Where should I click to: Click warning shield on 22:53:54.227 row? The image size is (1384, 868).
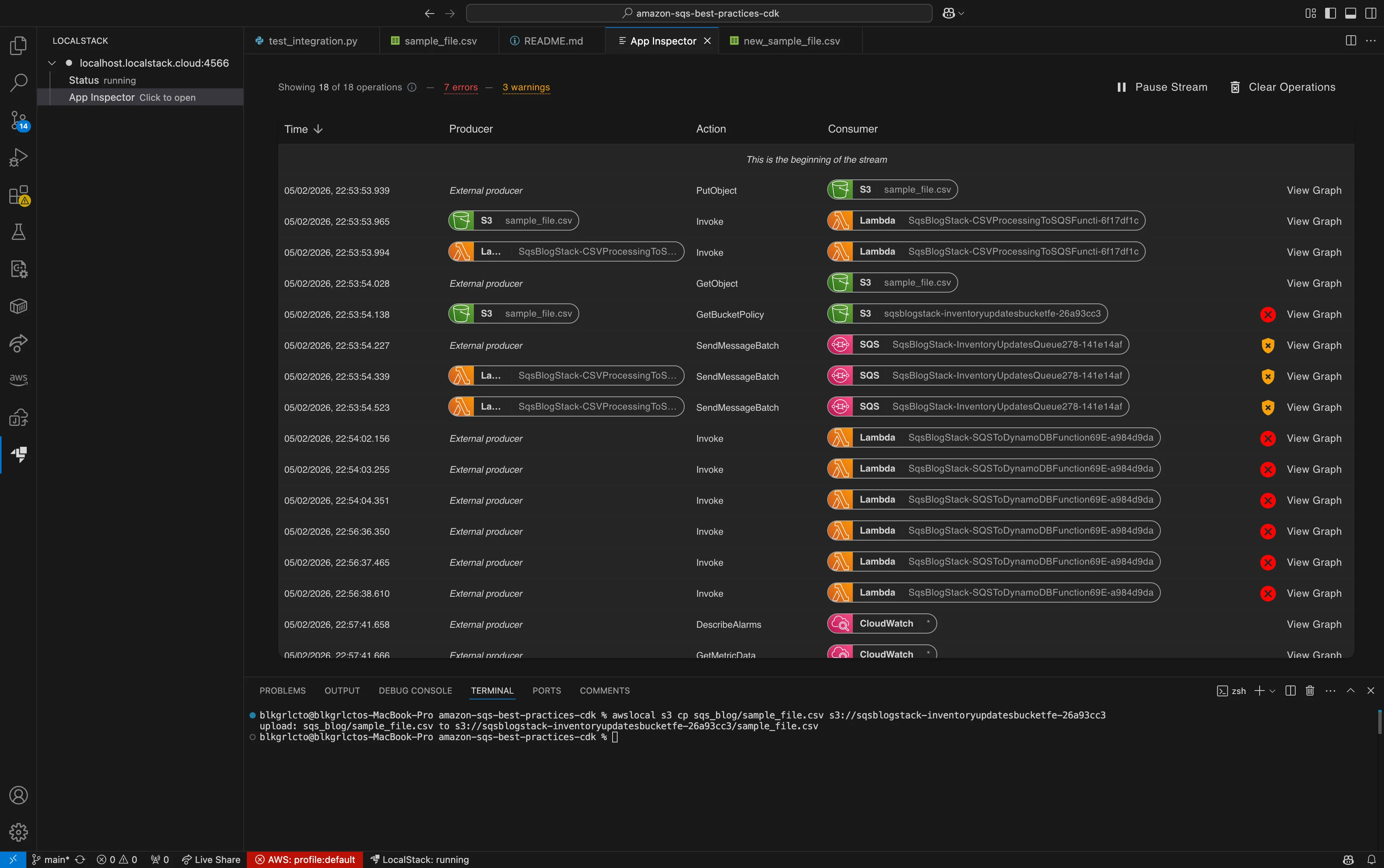1268,346
